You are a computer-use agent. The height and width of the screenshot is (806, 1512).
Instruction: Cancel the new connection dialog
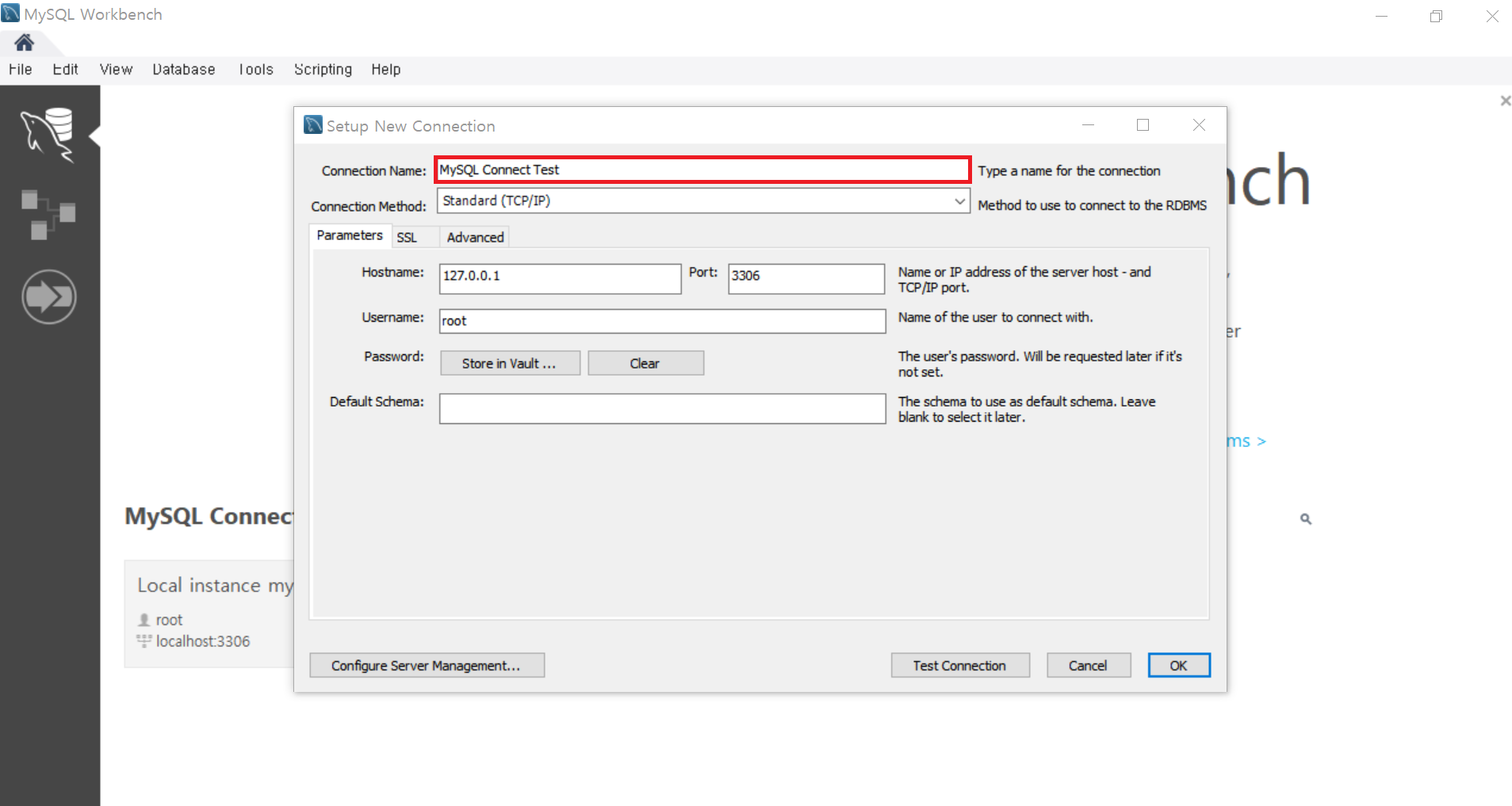point(1088,666)
